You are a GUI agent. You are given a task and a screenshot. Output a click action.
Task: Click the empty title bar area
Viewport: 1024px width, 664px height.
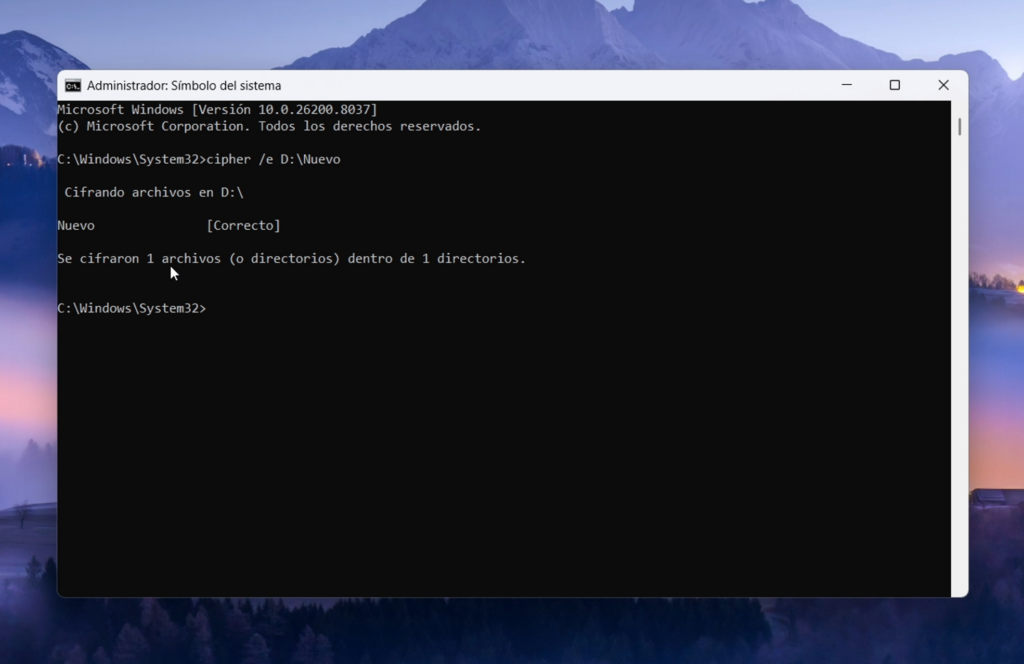click(550, 85)
